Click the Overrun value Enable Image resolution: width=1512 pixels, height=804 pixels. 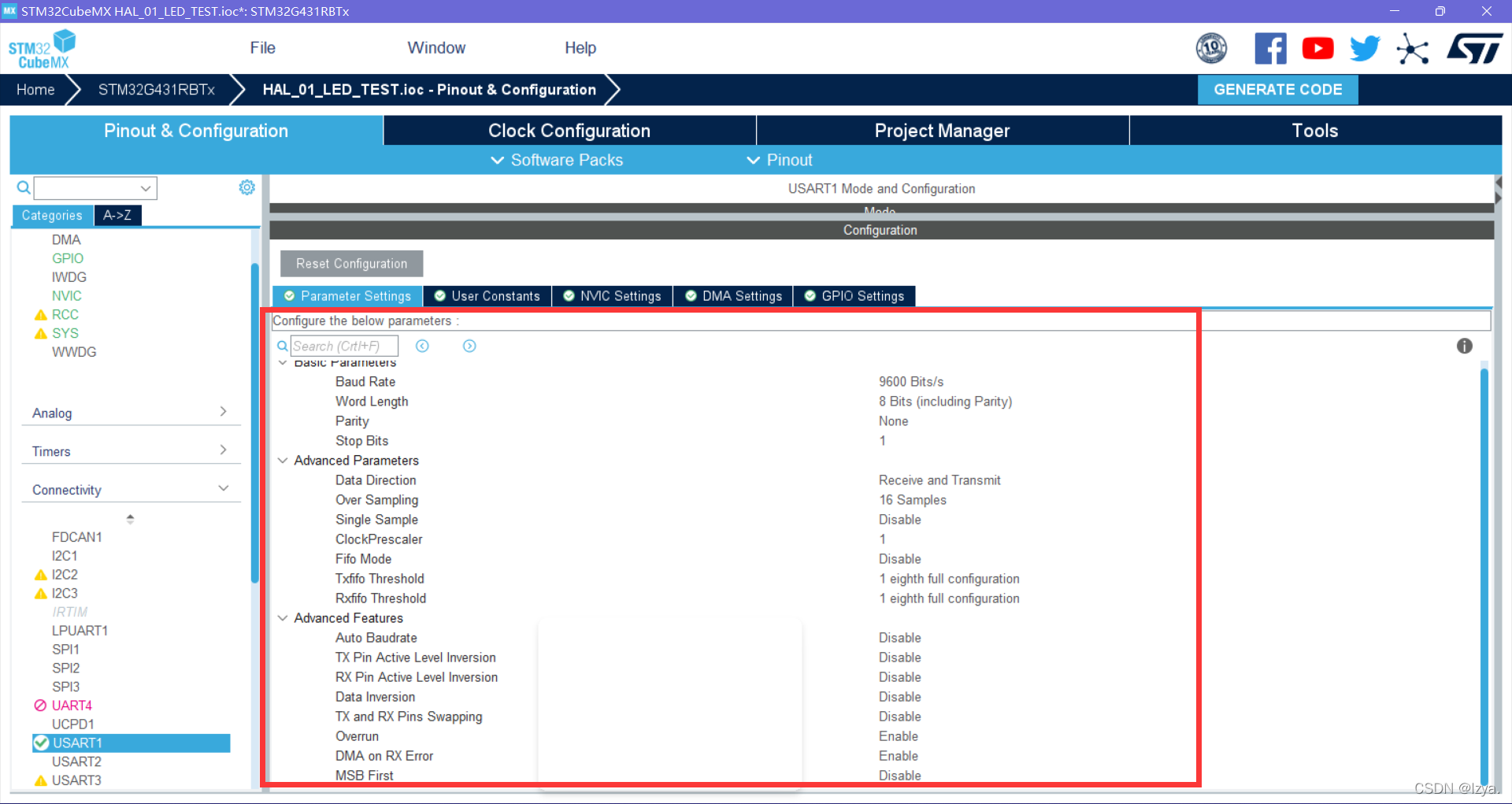point(899,736)
